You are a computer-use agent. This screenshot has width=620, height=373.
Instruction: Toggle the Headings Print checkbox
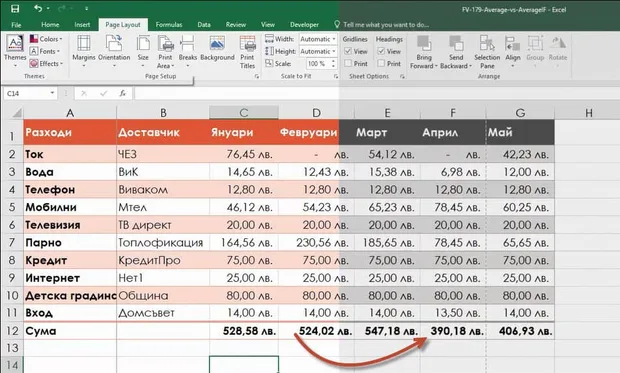click(381, 63)
